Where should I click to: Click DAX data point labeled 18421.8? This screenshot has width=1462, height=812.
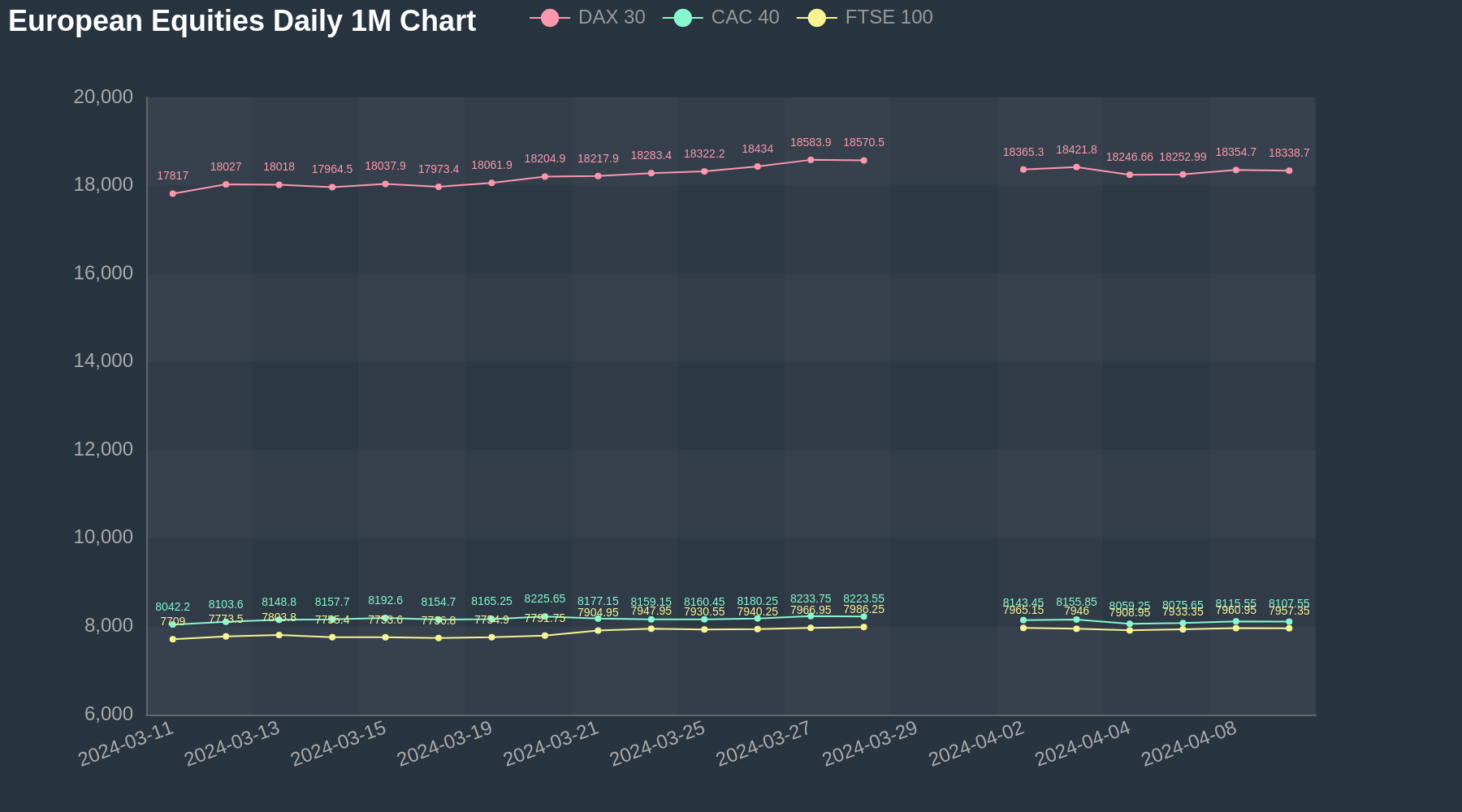tap(1077, 167)
